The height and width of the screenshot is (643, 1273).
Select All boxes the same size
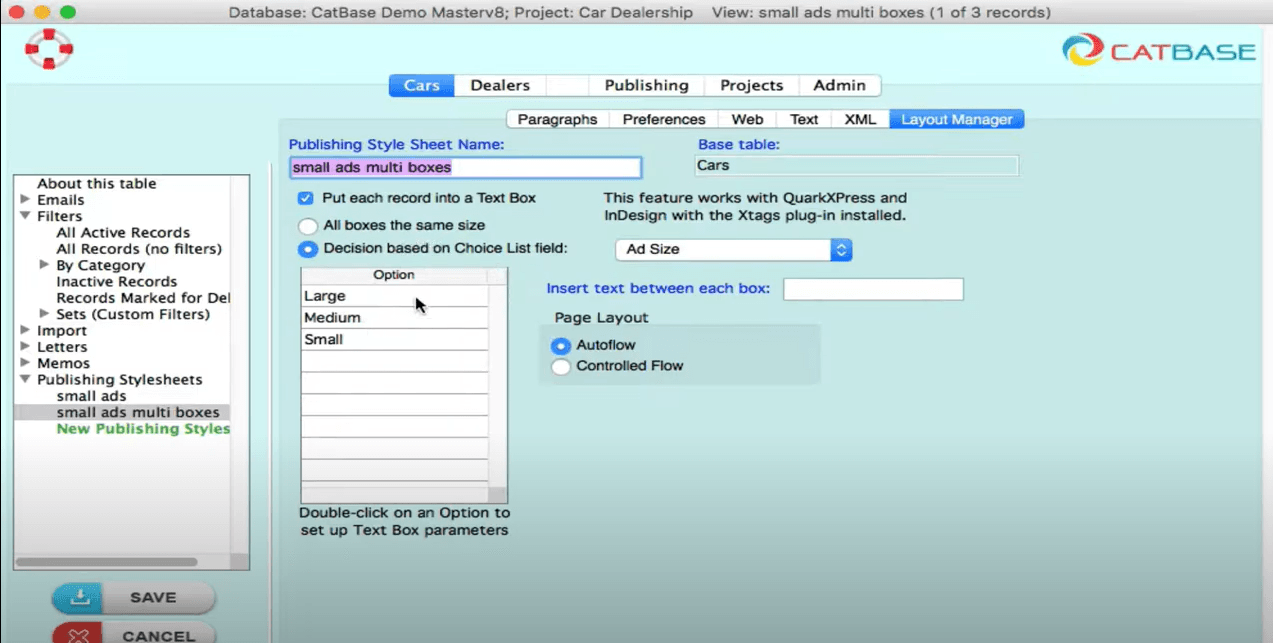coord(308,226)
